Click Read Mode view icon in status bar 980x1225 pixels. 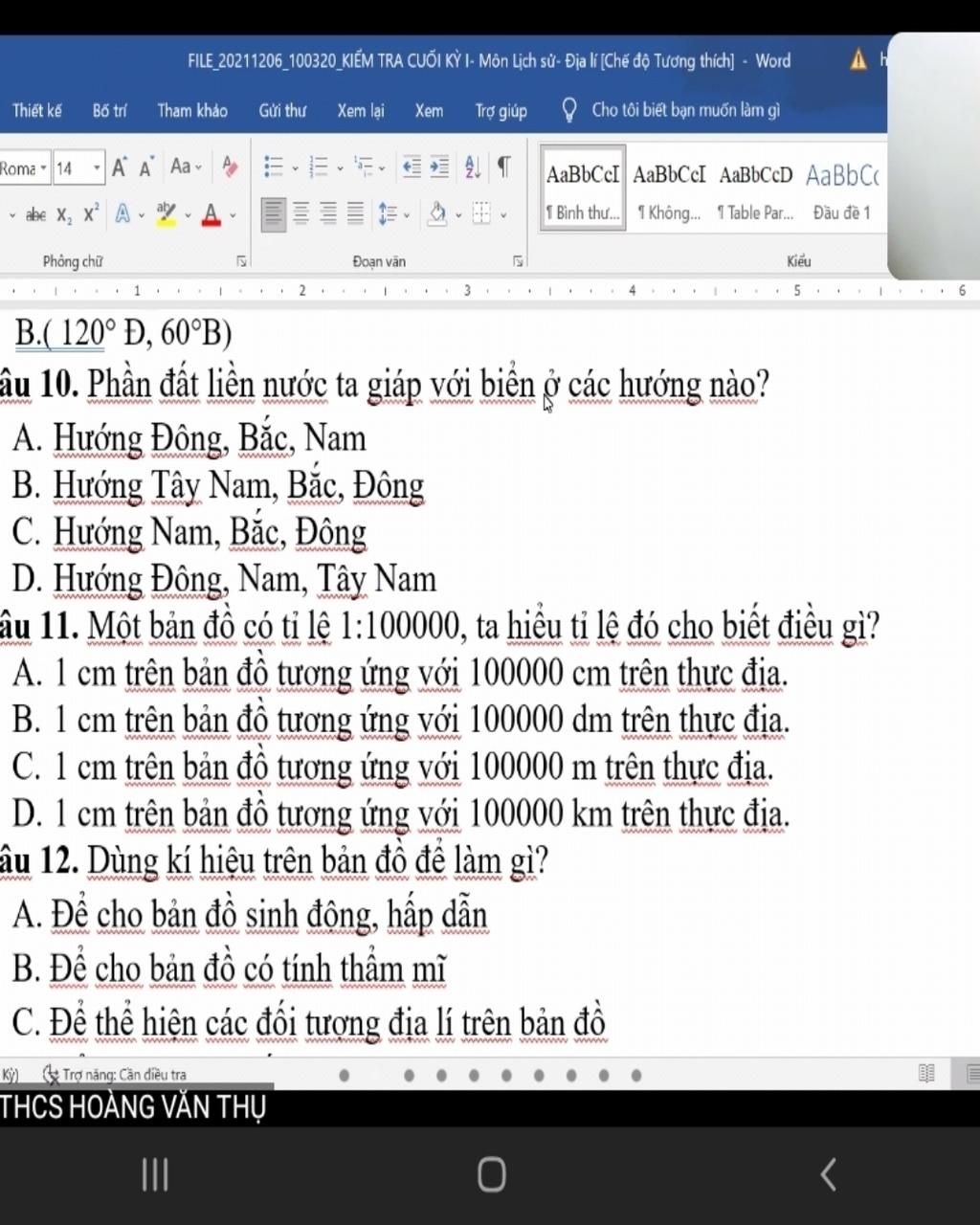pos(926,1074)
